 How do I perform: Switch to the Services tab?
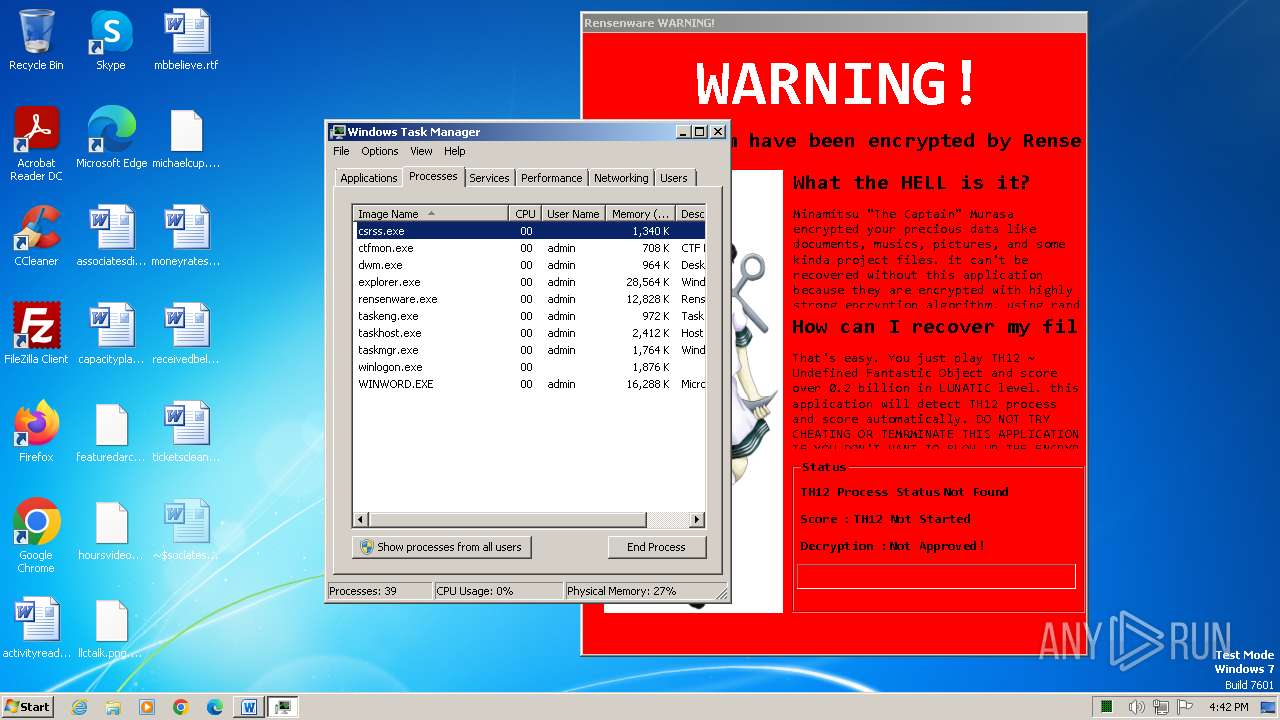489,178
